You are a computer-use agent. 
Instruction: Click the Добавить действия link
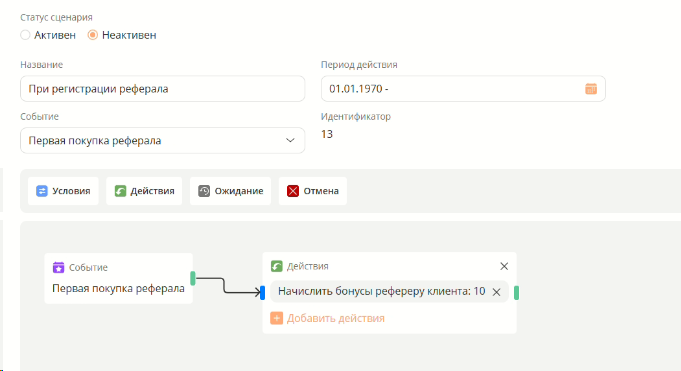click(x=336, y=318)
